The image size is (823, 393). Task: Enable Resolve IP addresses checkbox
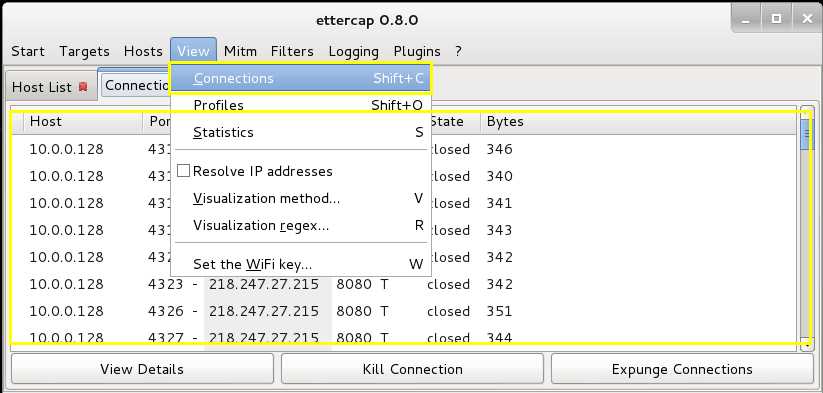tap(183, 171)
